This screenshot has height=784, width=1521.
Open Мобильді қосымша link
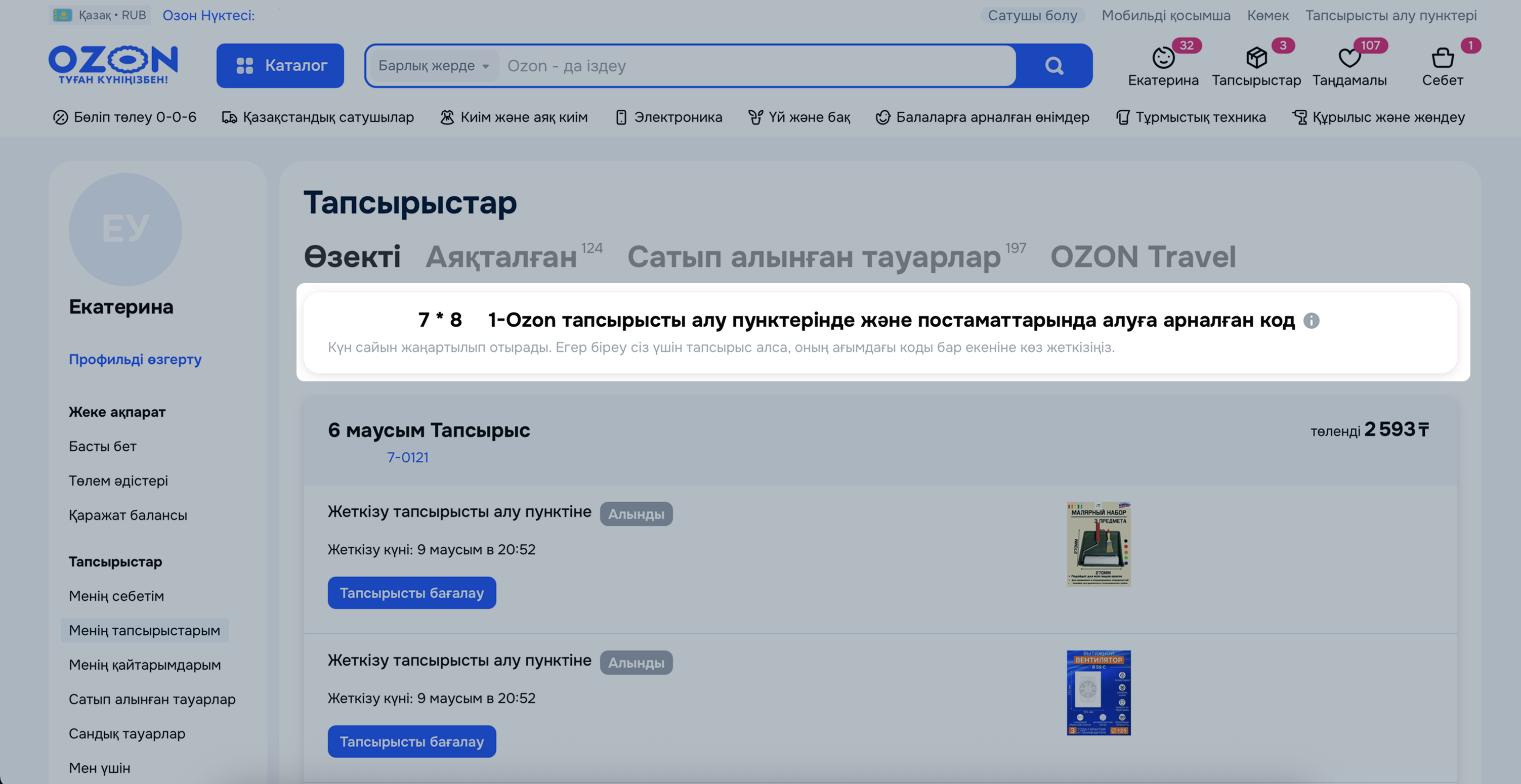click(x=1166, y=15)
